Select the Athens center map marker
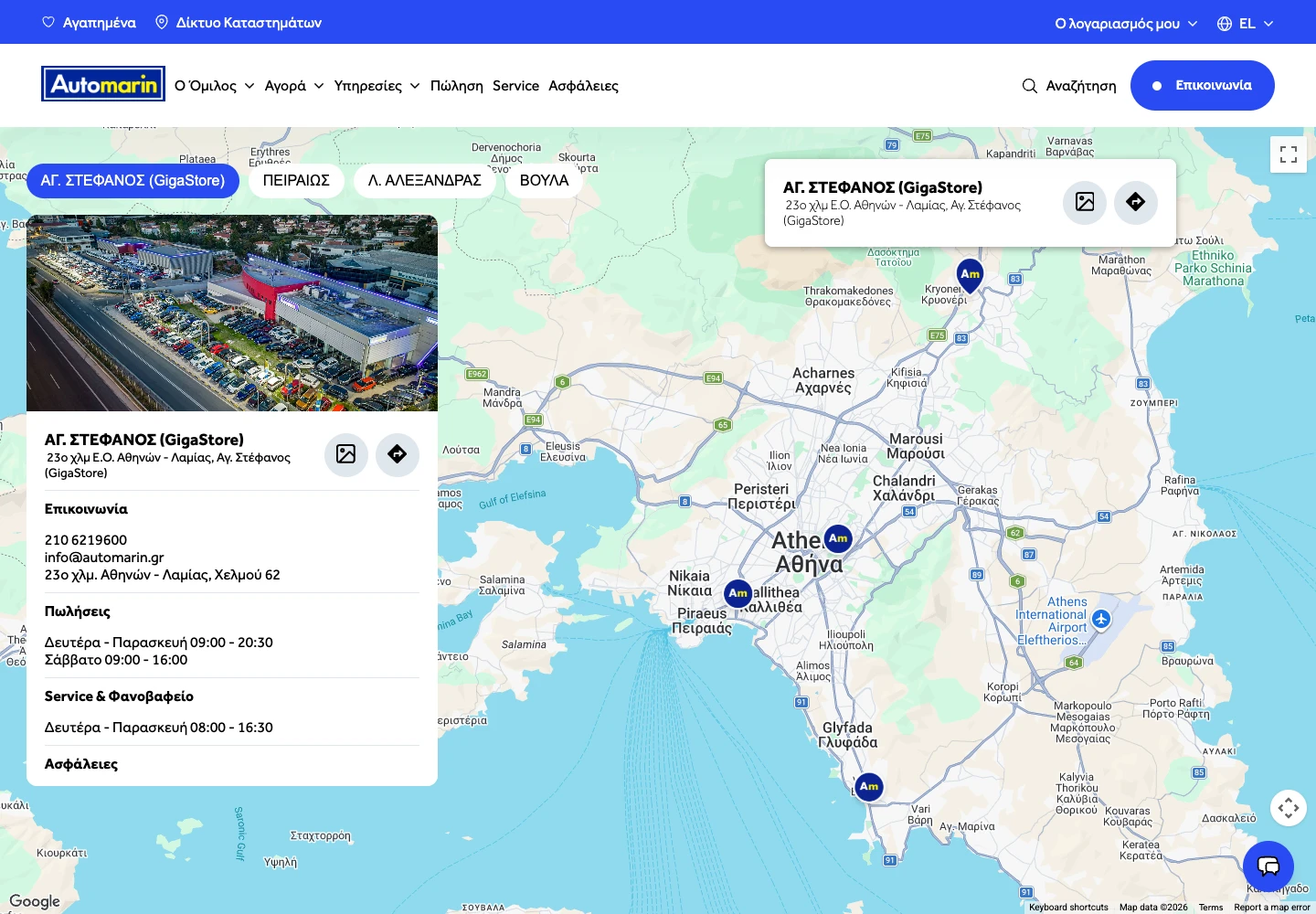The height and width of the screenshot is (914, 1316). pos(838,539)
